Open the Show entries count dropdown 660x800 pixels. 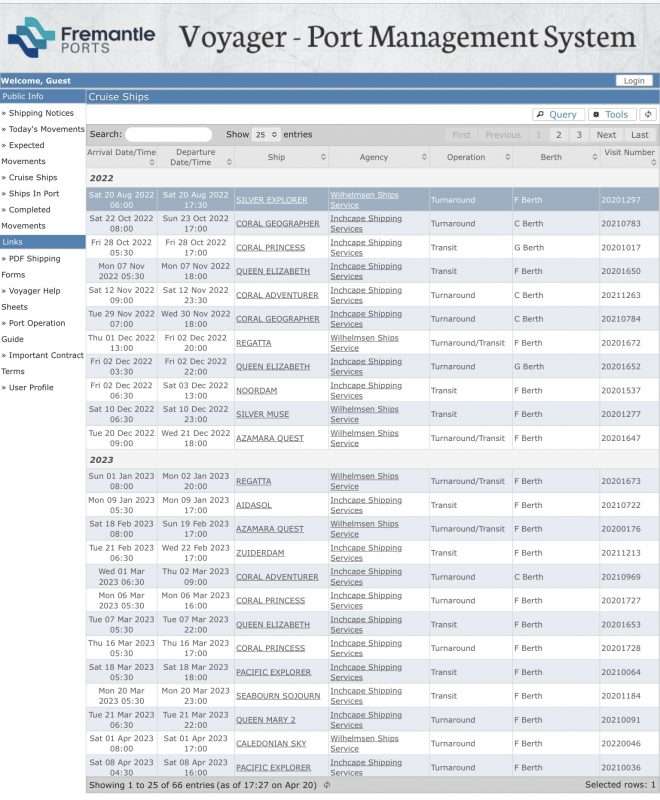point(266,135)
